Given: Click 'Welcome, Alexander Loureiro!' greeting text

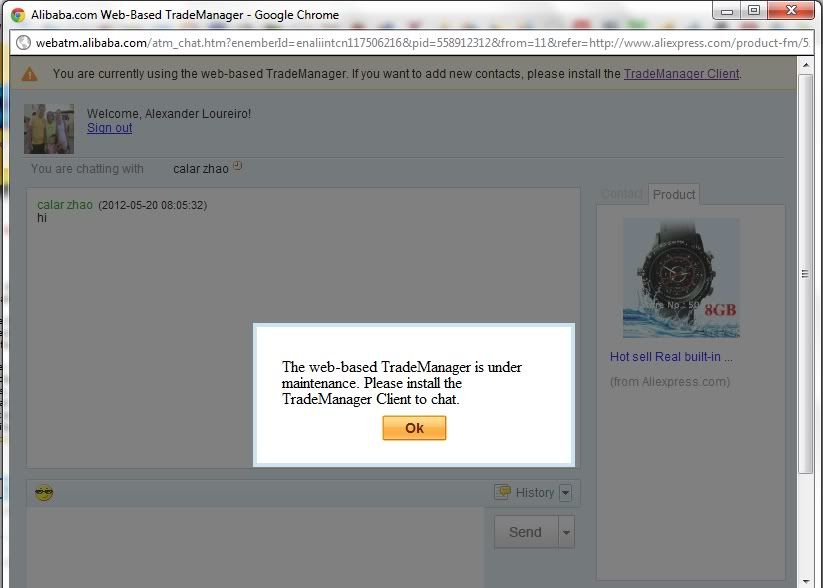Looking at the screenshot, I should tap(169, 113).
